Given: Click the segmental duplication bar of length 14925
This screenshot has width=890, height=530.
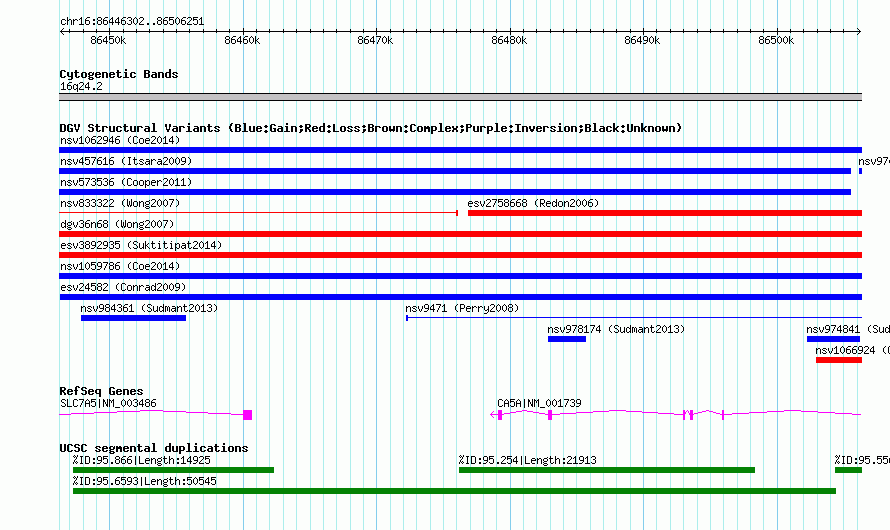Looking at the screenshot, I should [173, 470].
